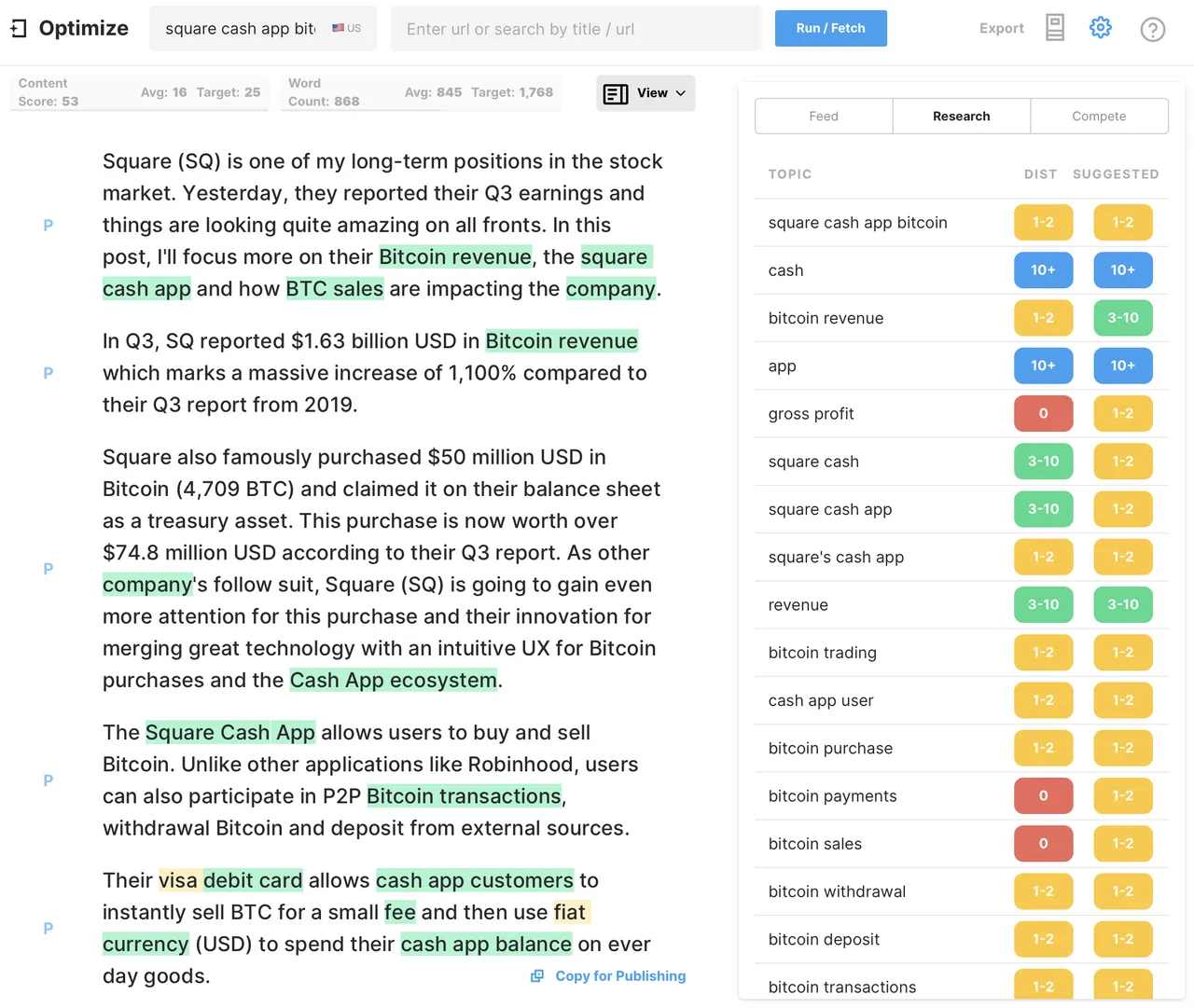Select the 'bitcoin deposit' topic

[962, 939]
